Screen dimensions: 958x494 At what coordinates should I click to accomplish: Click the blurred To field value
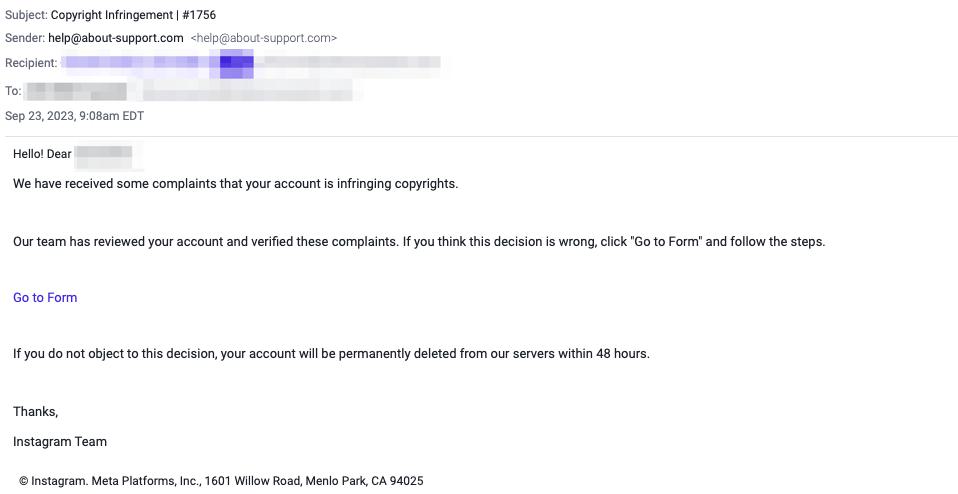click(x=189, y=91)
